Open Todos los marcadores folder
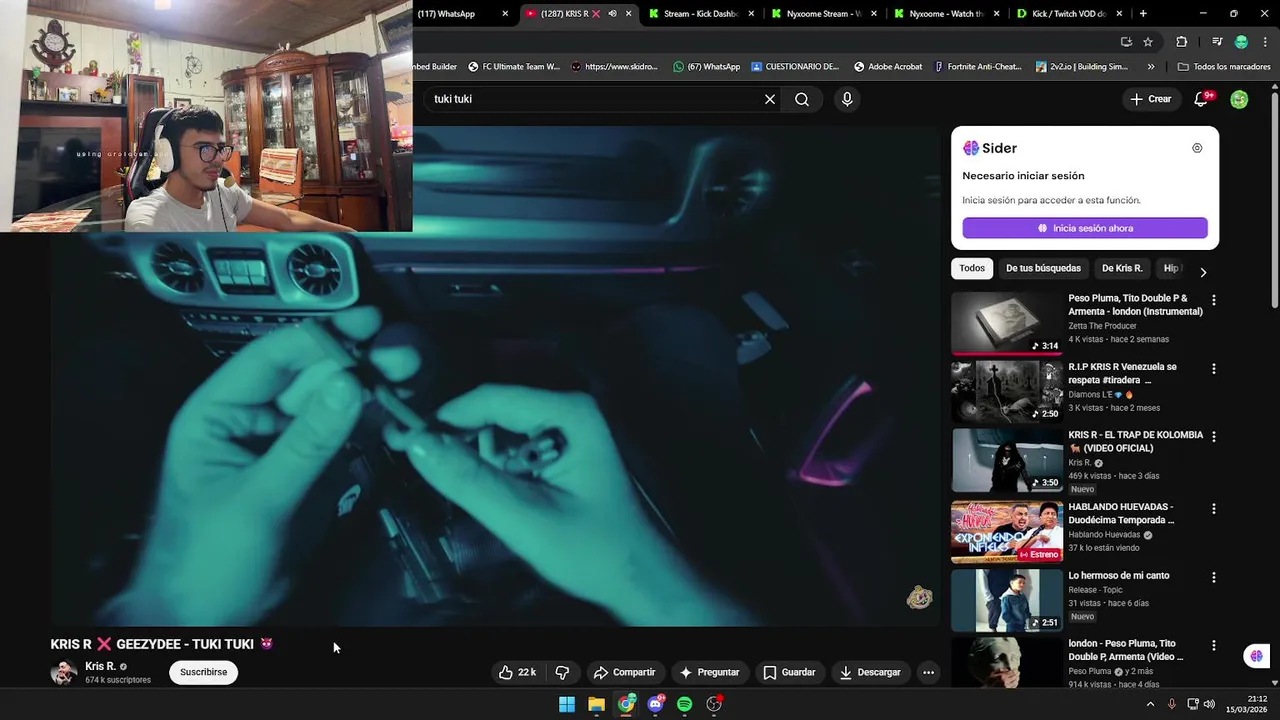 pos(1224,67)
